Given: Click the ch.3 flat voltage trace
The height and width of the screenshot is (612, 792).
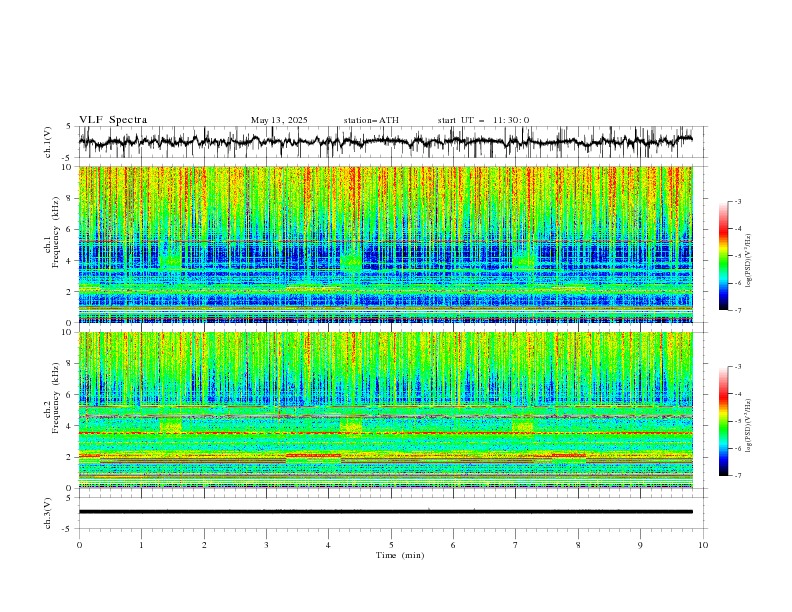Looking at the screenshot, I should coord(385,512).
